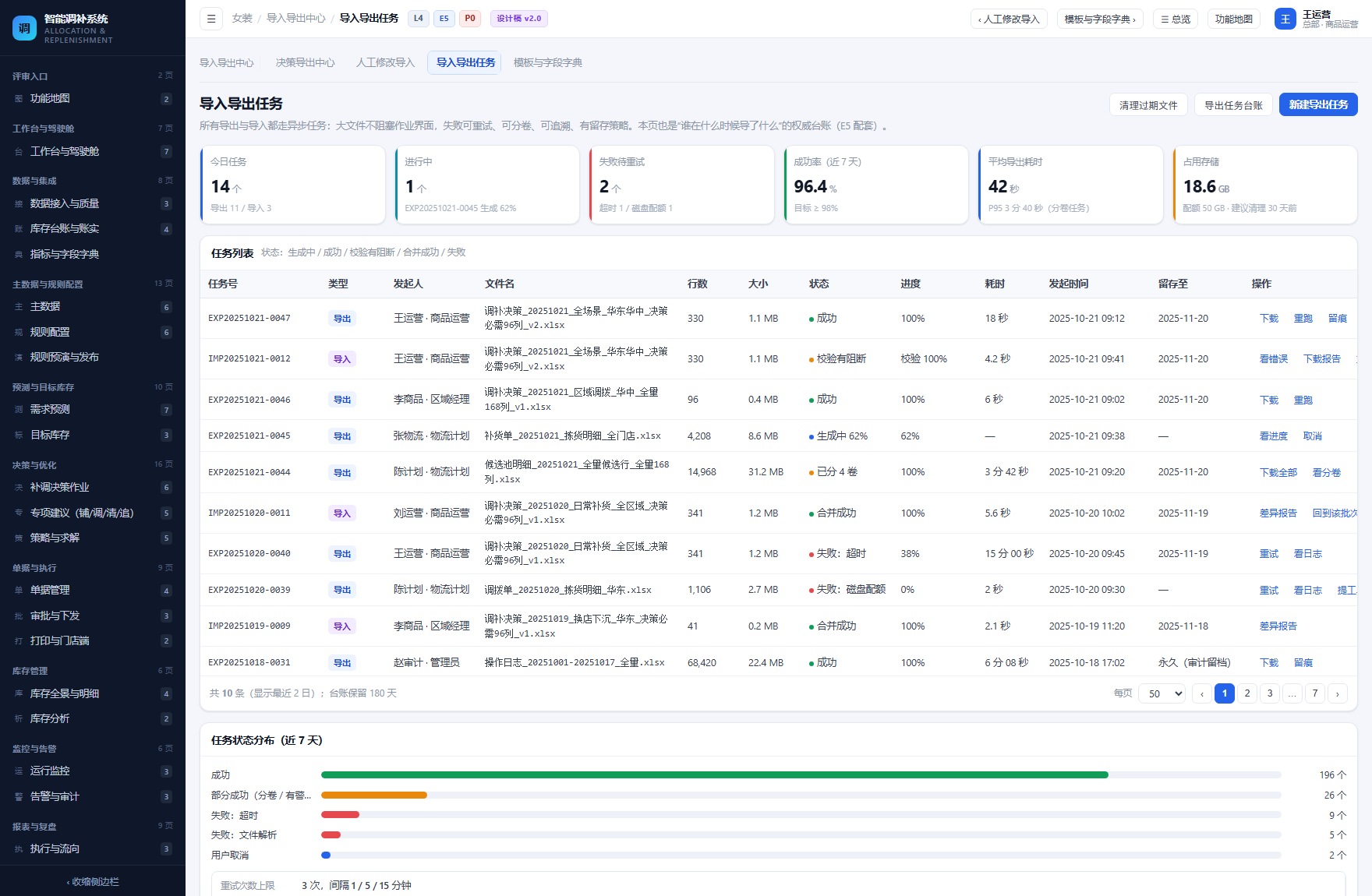Open 数据接入与质量 sidebar item
Viewport: 1372px width, 896px height.
point(93,204)
